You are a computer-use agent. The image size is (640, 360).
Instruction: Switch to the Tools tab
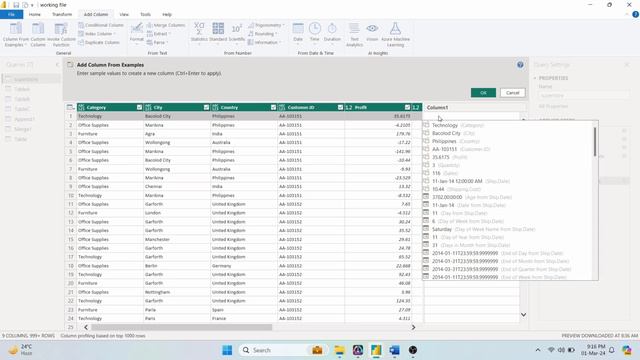[145, 14]
